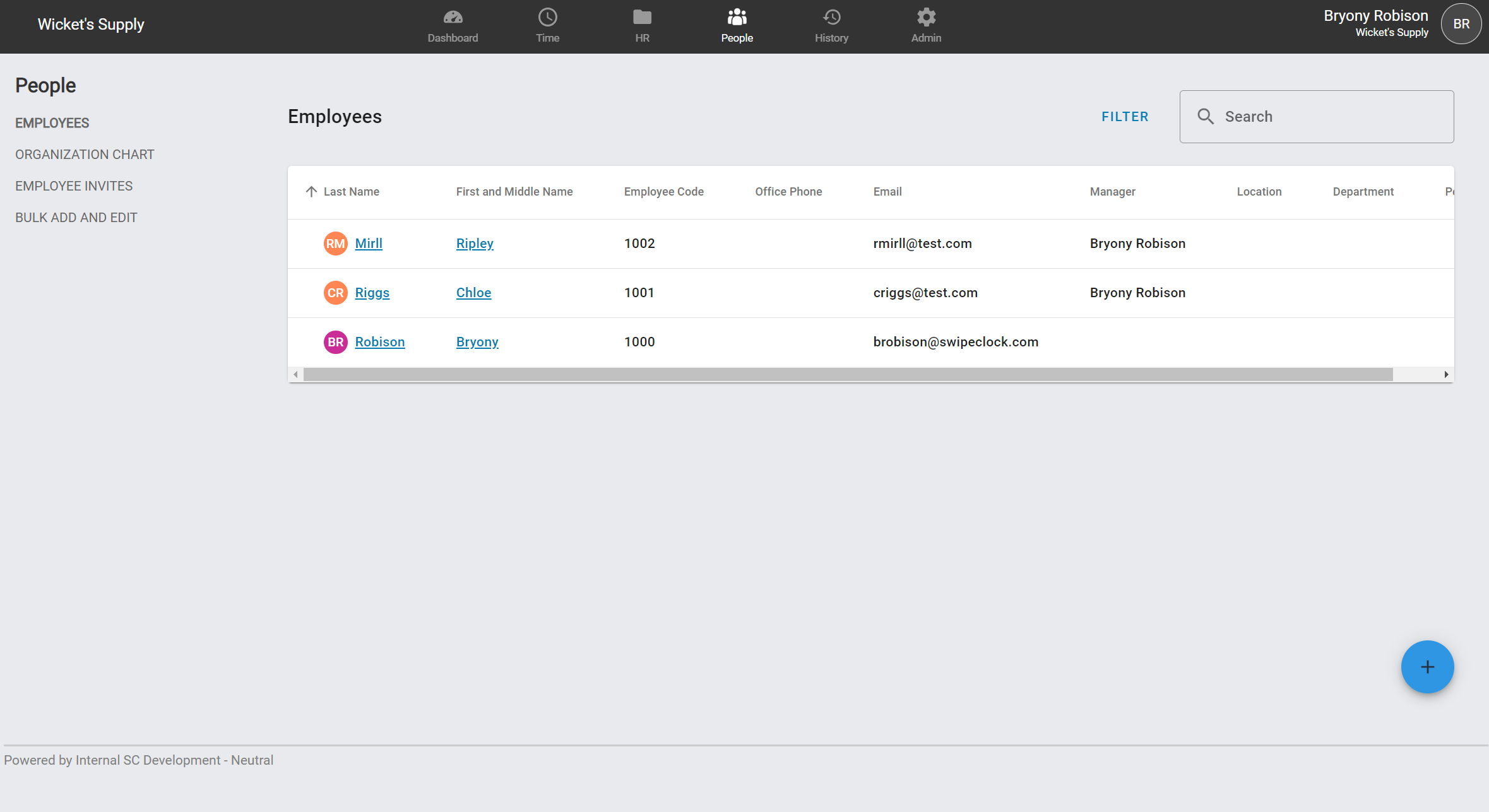
Task: Click the BR user avatar in header
Action: point(1461,24)
